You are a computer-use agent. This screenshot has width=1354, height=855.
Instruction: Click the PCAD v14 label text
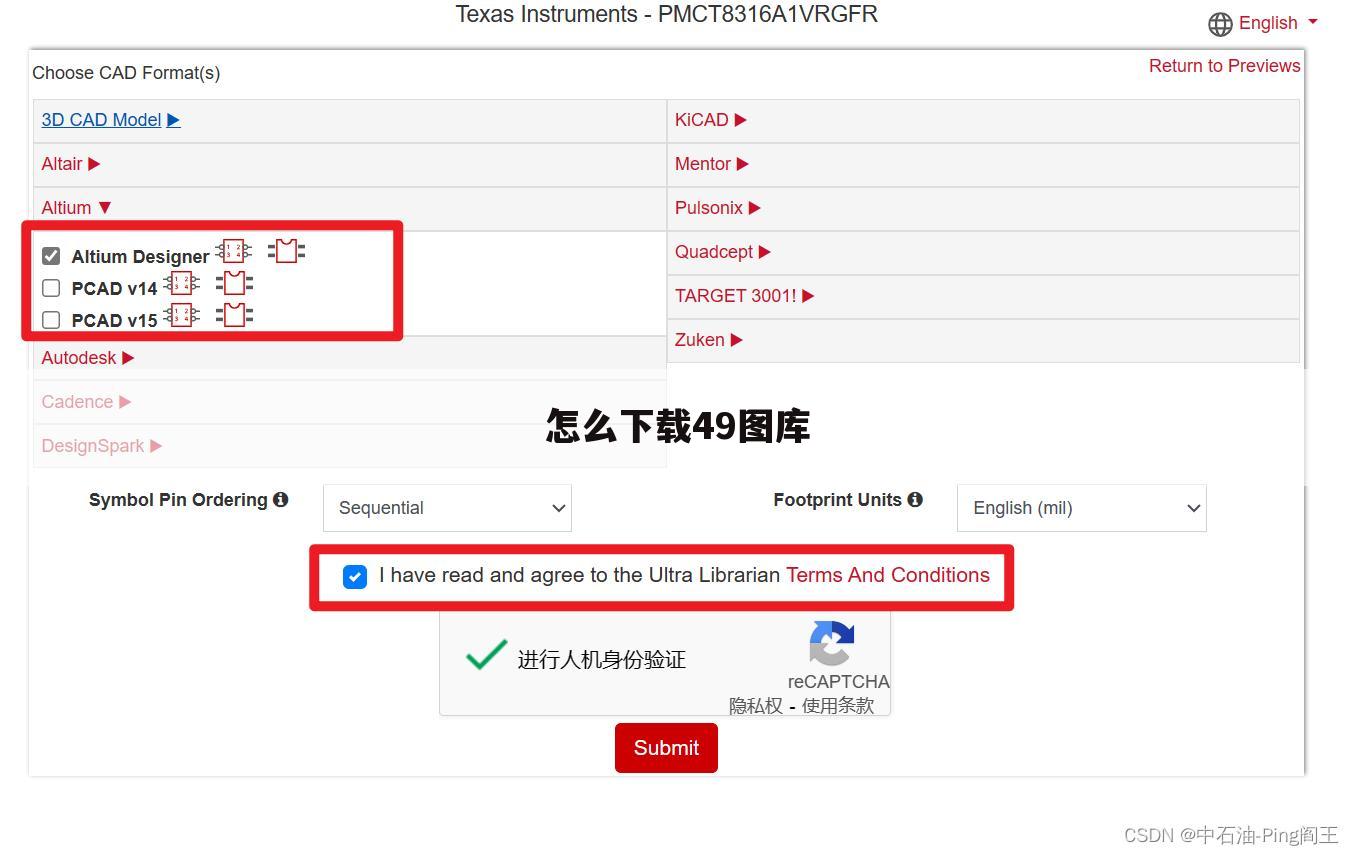[x=114, y=289]
